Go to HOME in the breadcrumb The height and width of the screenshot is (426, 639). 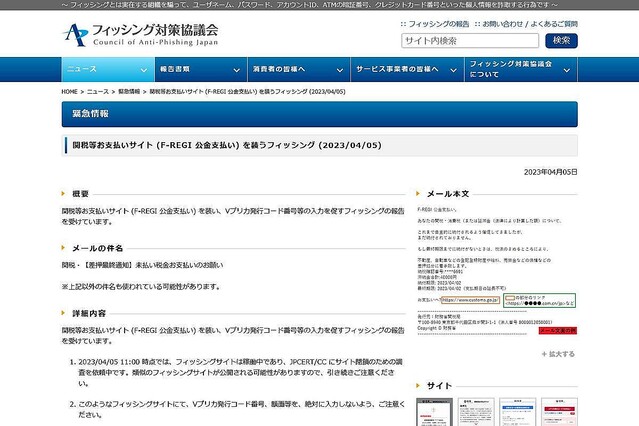[69, 92]
